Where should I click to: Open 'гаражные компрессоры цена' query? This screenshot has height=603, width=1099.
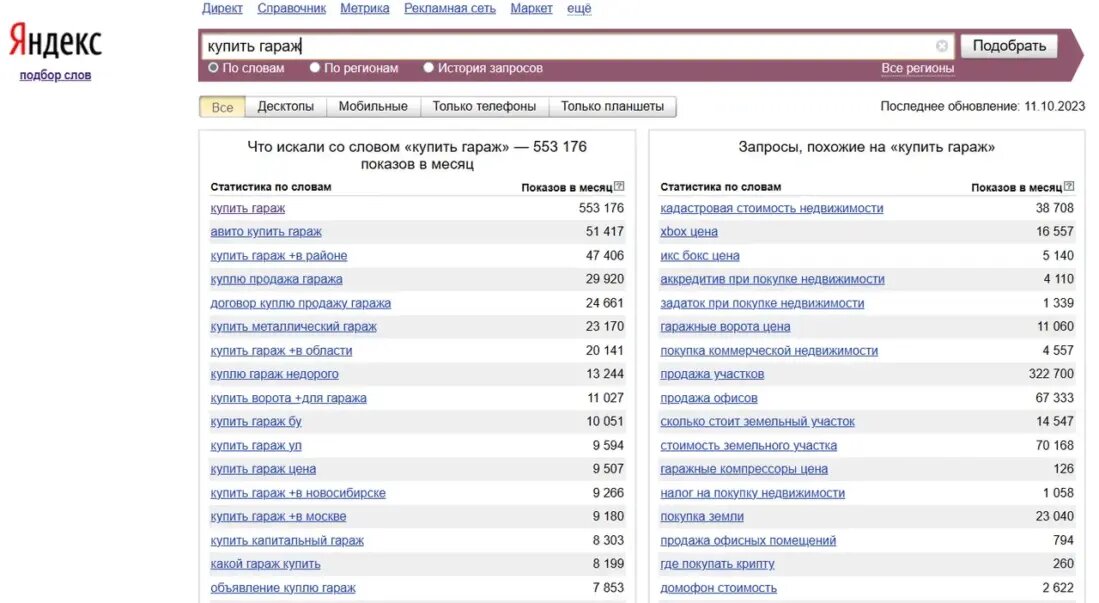744,469
